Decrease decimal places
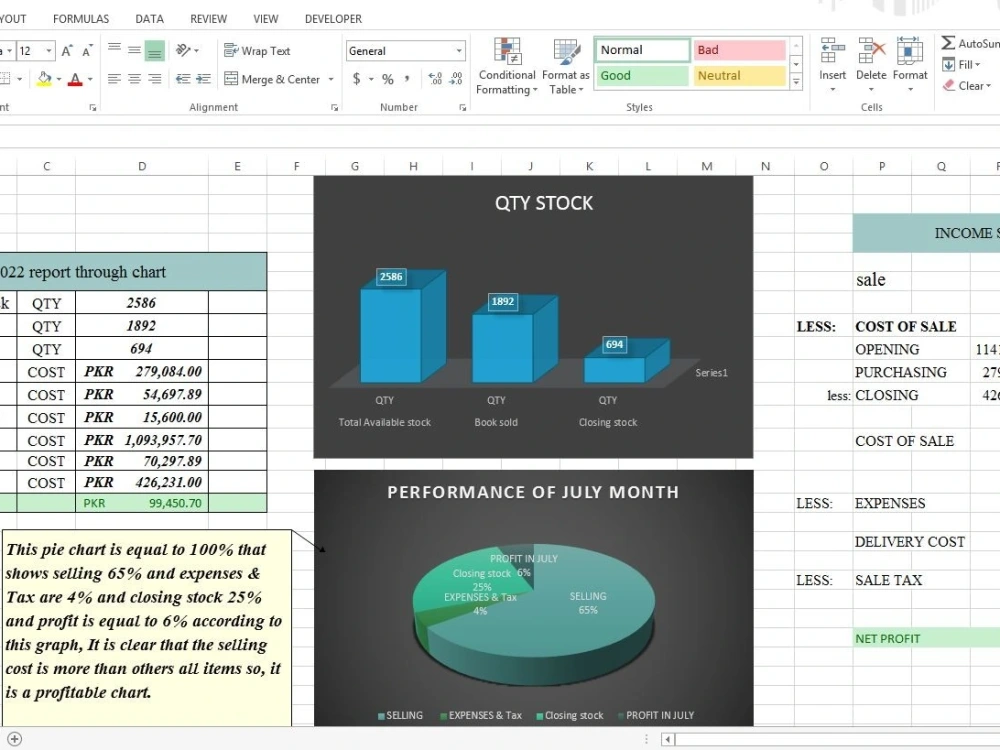This screenshot has width=1000, height=750. click(456, 79)
